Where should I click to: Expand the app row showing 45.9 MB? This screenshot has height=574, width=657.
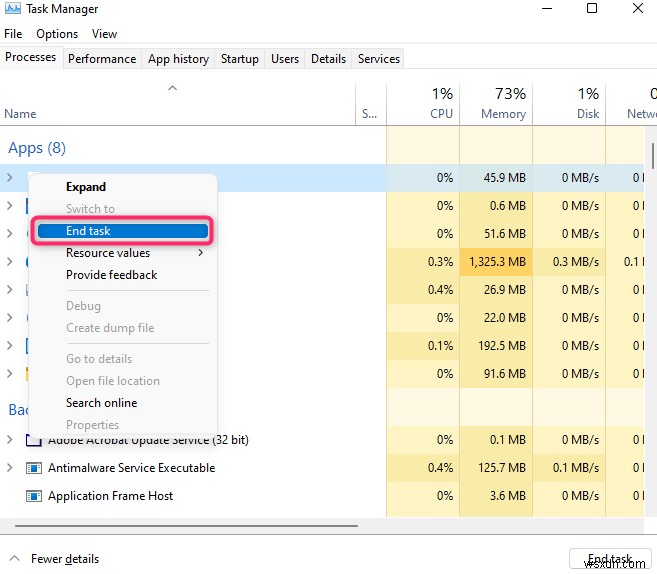point(10,178)
